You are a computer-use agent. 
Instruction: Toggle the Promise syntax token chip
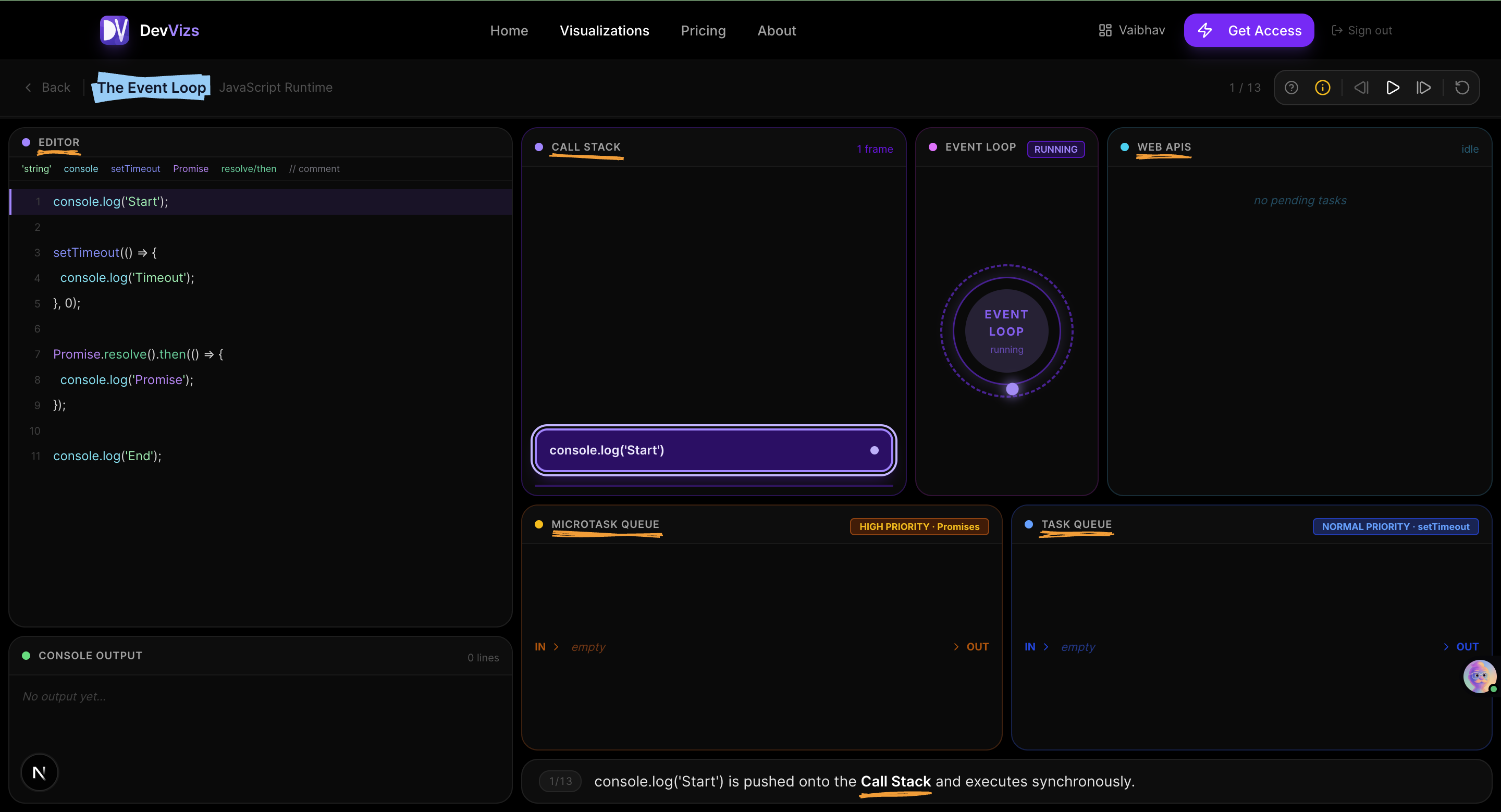pos(191,169)
